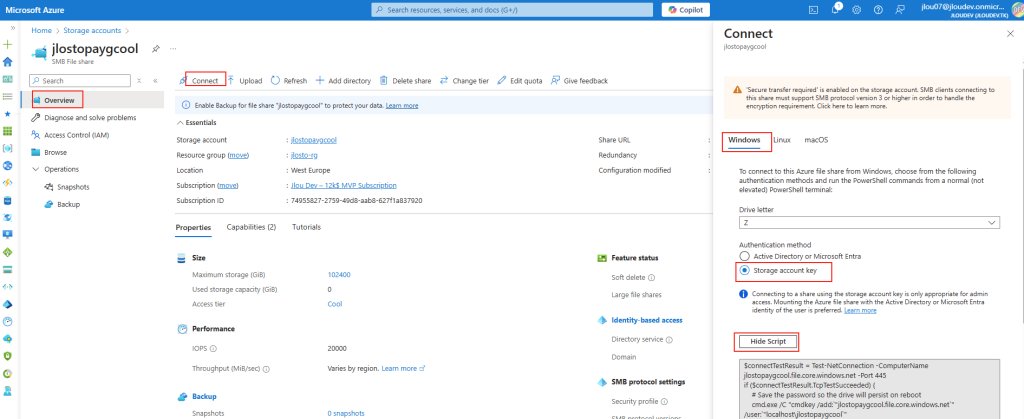The height and width of the screenshot is (419, 1024).
Task: Click Storage accounts breadcrumb
Action: point(92,31)
